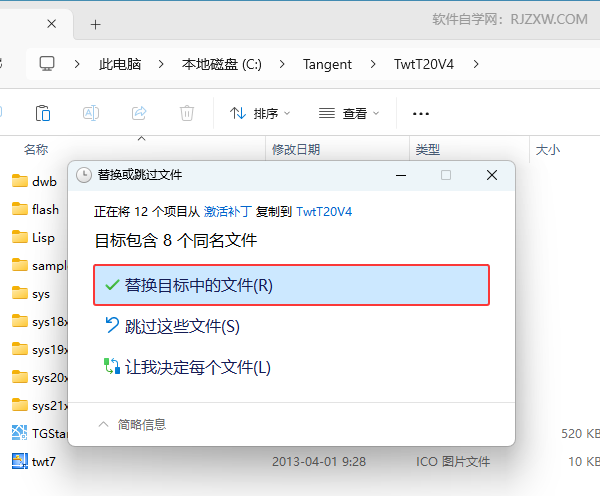The image size is (600, 496).
Task: Expand chevron after 本地磁盘 (C:) breadcrumb
Action: click(282, 64)
